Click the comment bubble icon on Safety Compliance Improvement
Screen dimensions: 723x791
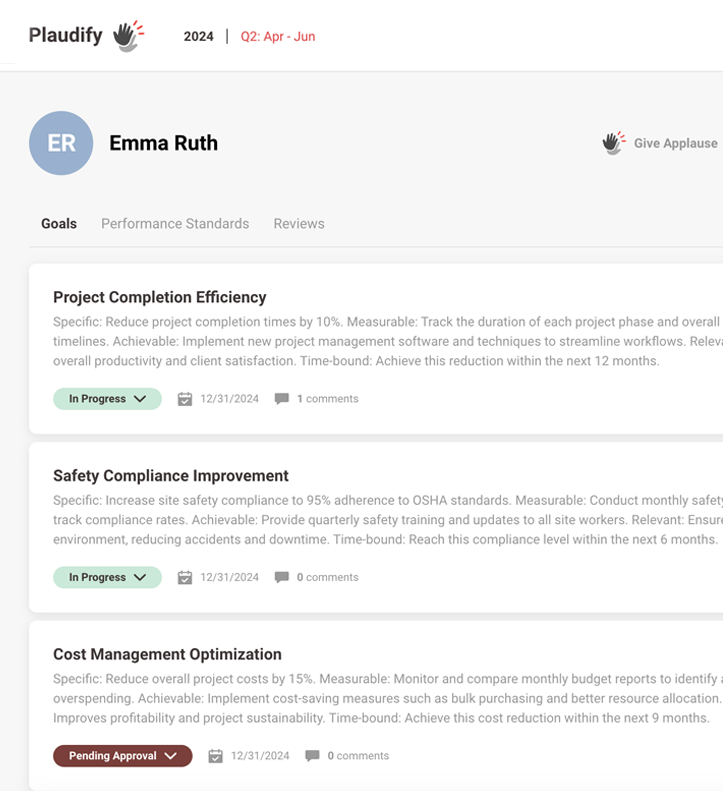[282, 577]
